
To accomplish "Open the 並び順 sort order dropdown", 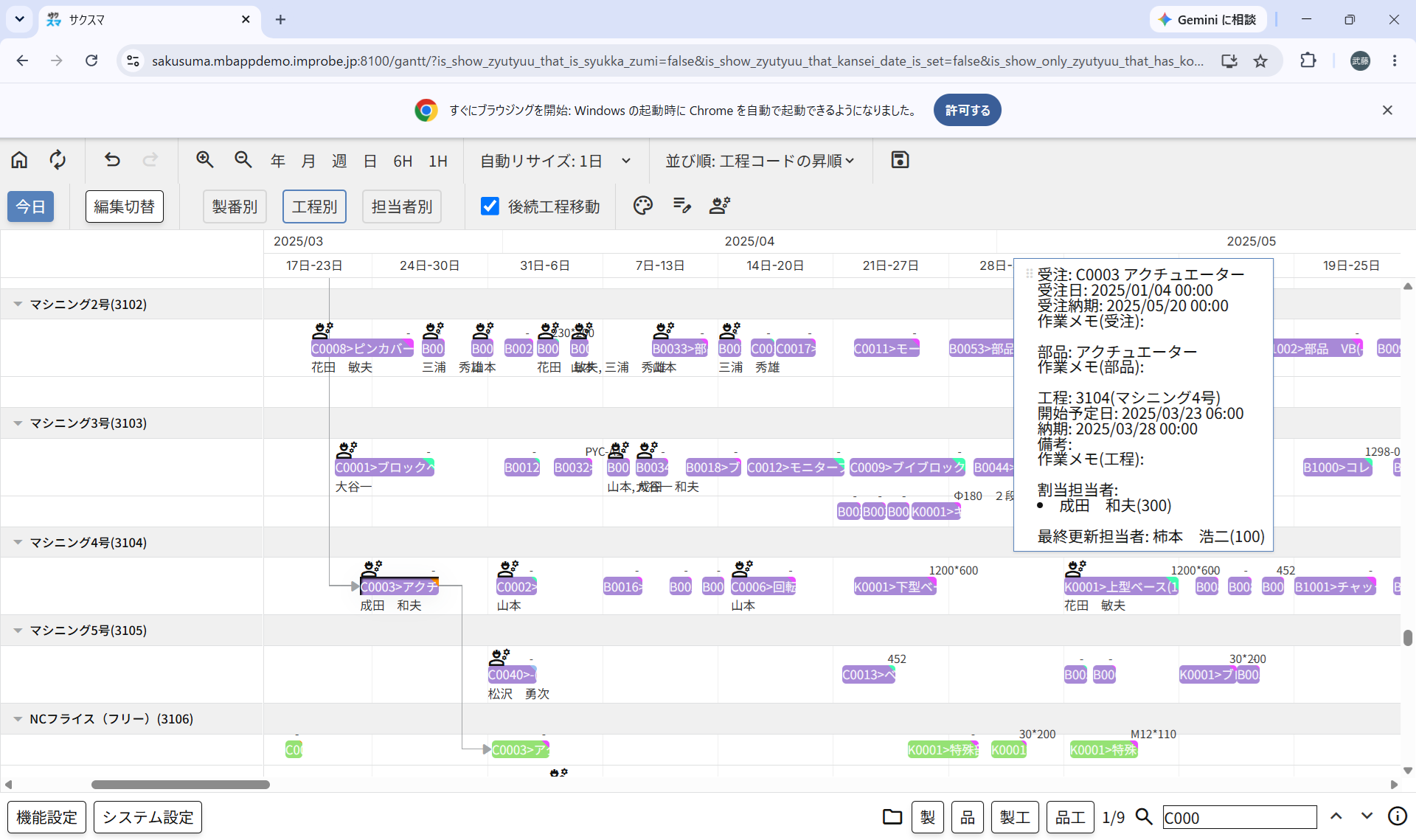I will pyautogui.click(x=760, y=161).
